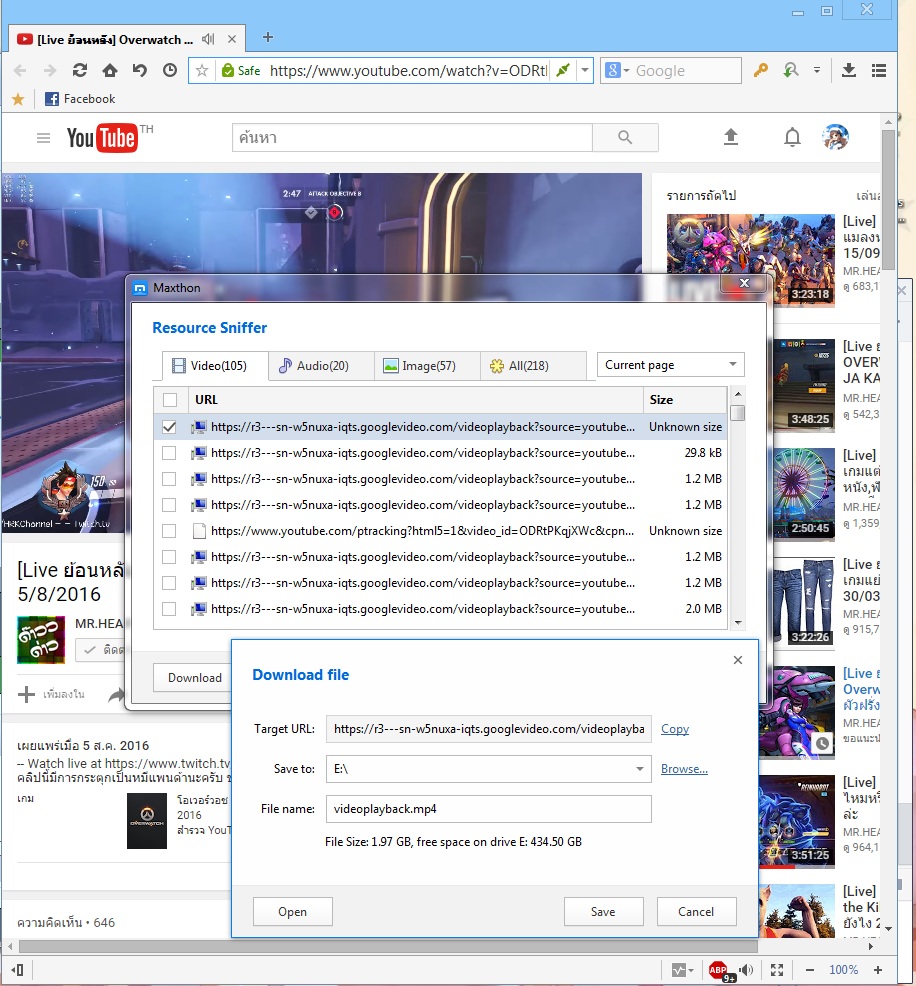Click the Browse... link
This screenshot has height=986, width=916.
684,769
